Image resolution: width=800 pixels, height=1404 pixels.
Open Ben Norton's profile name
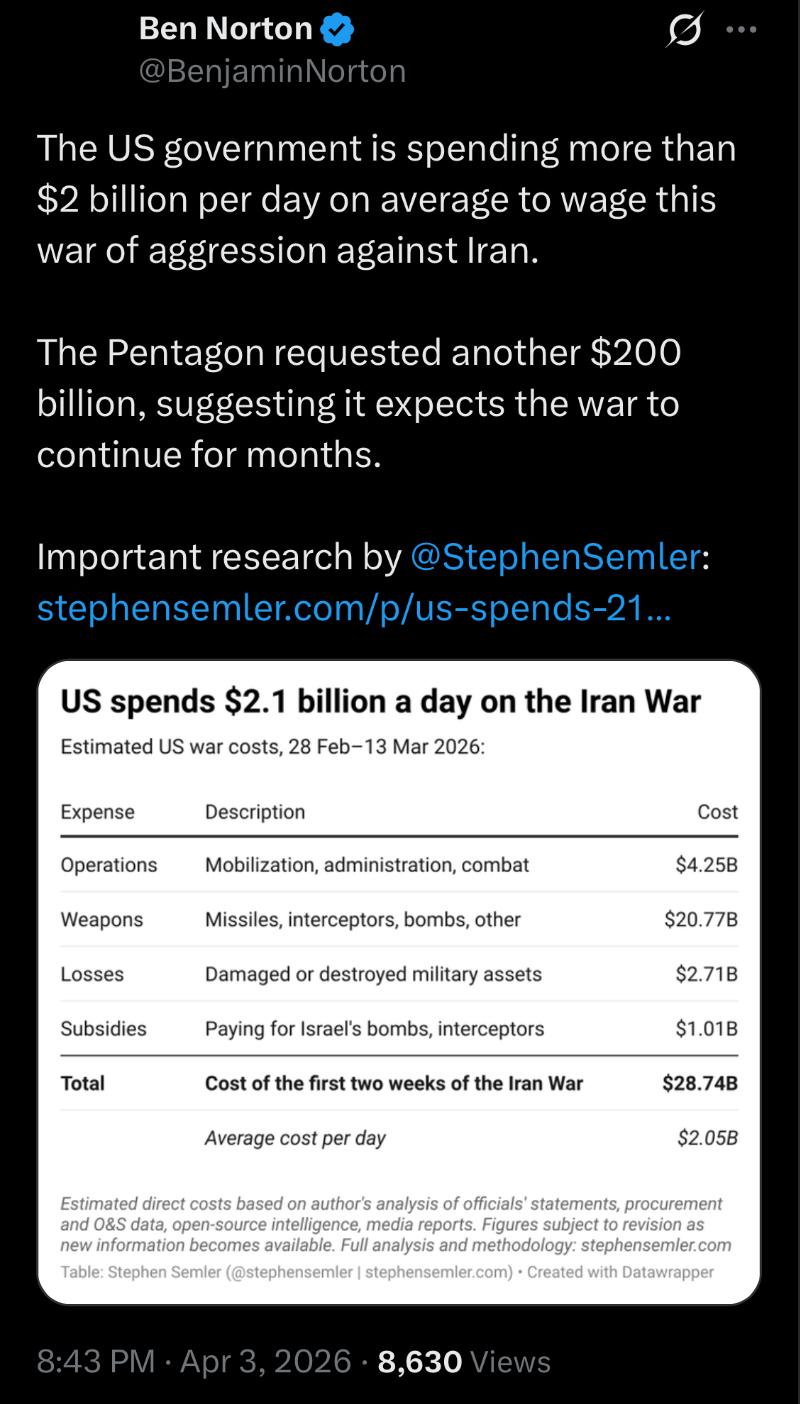click(x=226, y=29)
